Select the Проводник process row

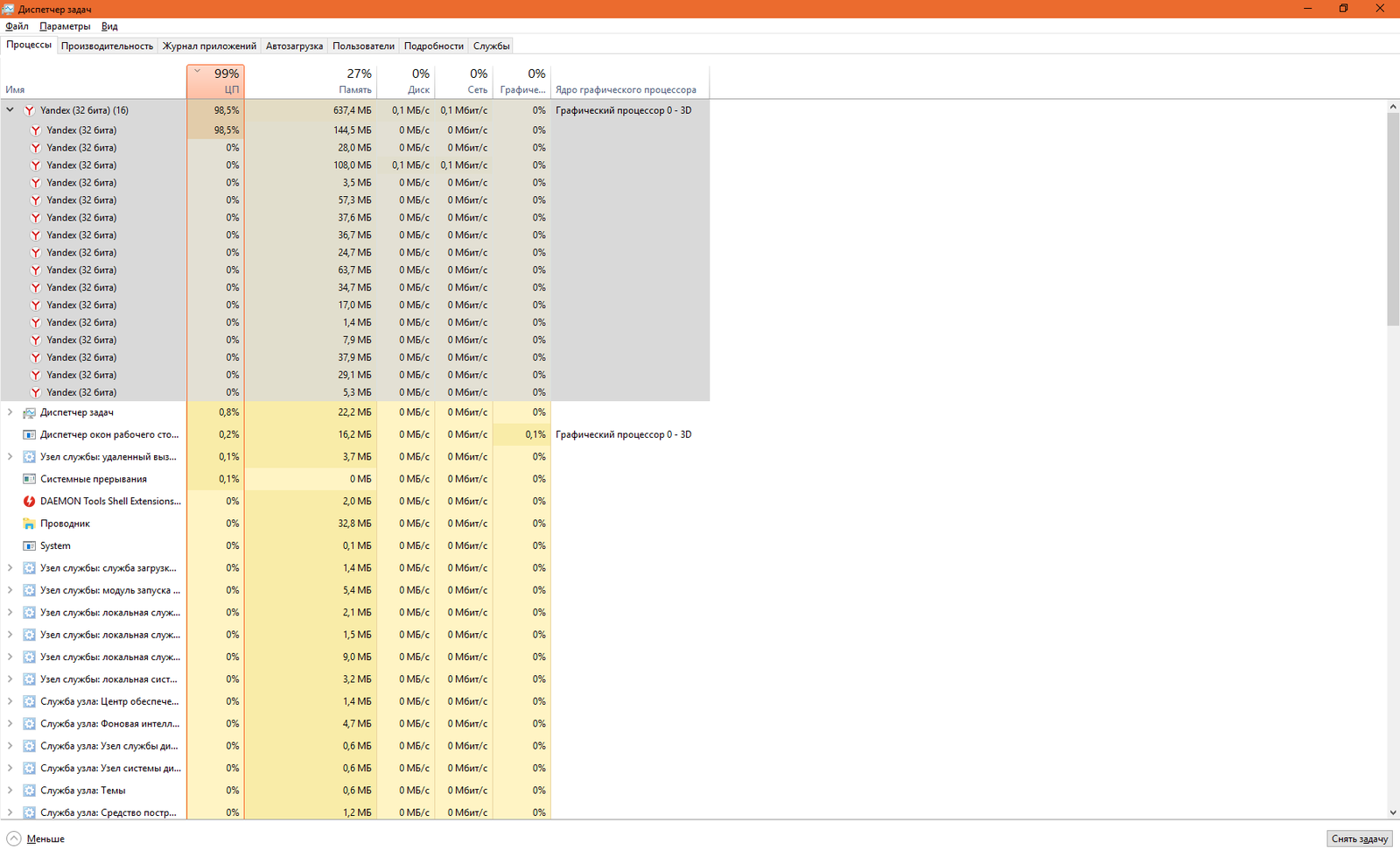pos(354,524)
